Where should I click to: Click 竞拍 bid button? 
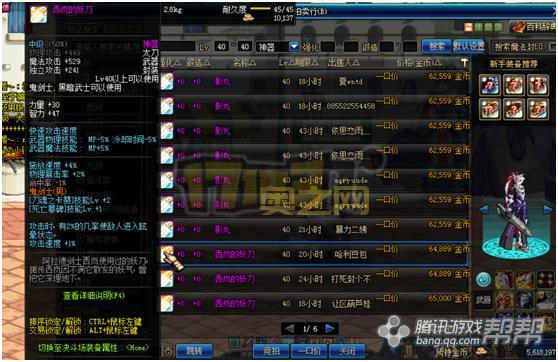tap(272, 351)
